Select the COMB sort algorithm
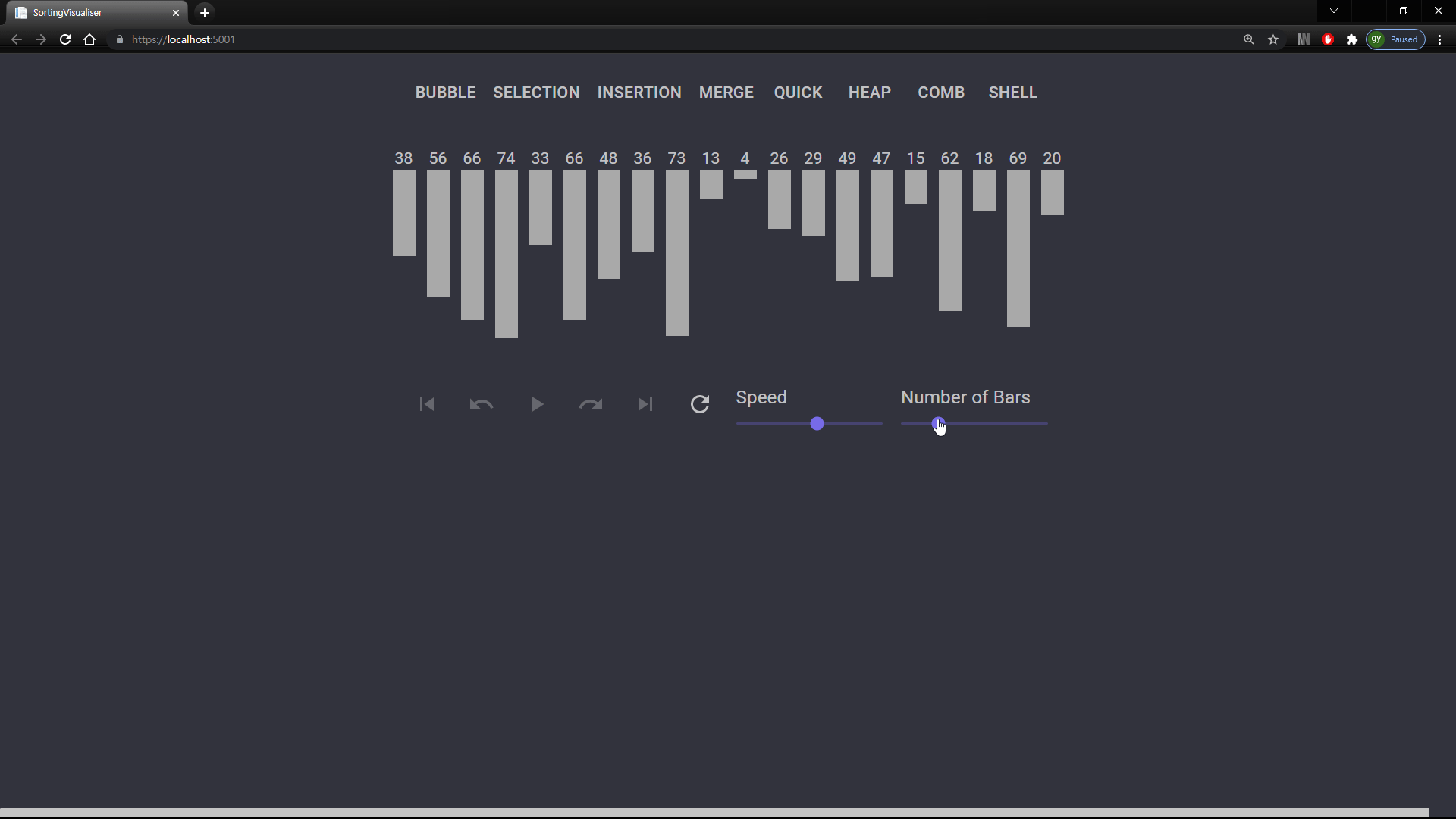The height and width of the screenshot is (819, 1456). (x=941, y=93)
